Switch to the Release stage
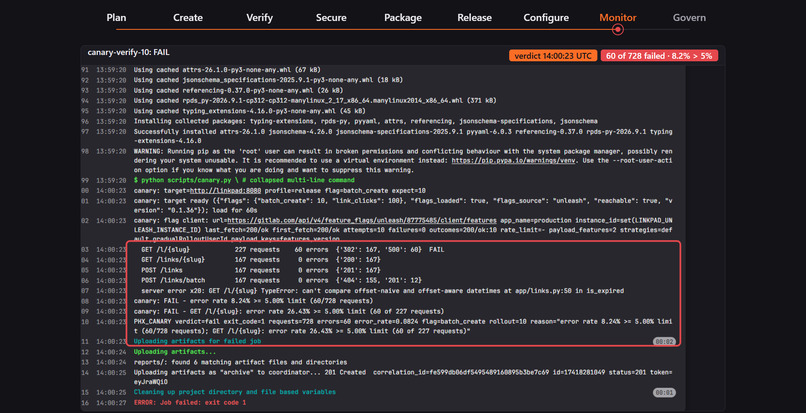 tap(474, 17)
